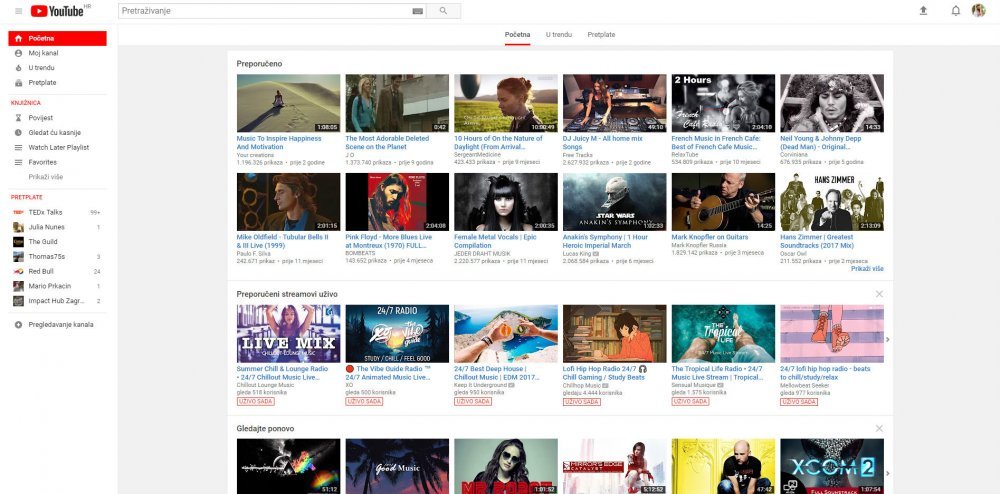Click UŽIVO SADA badge under Summer Chill radio
The width and height of the screenshot is (1000, 494).
255,402
